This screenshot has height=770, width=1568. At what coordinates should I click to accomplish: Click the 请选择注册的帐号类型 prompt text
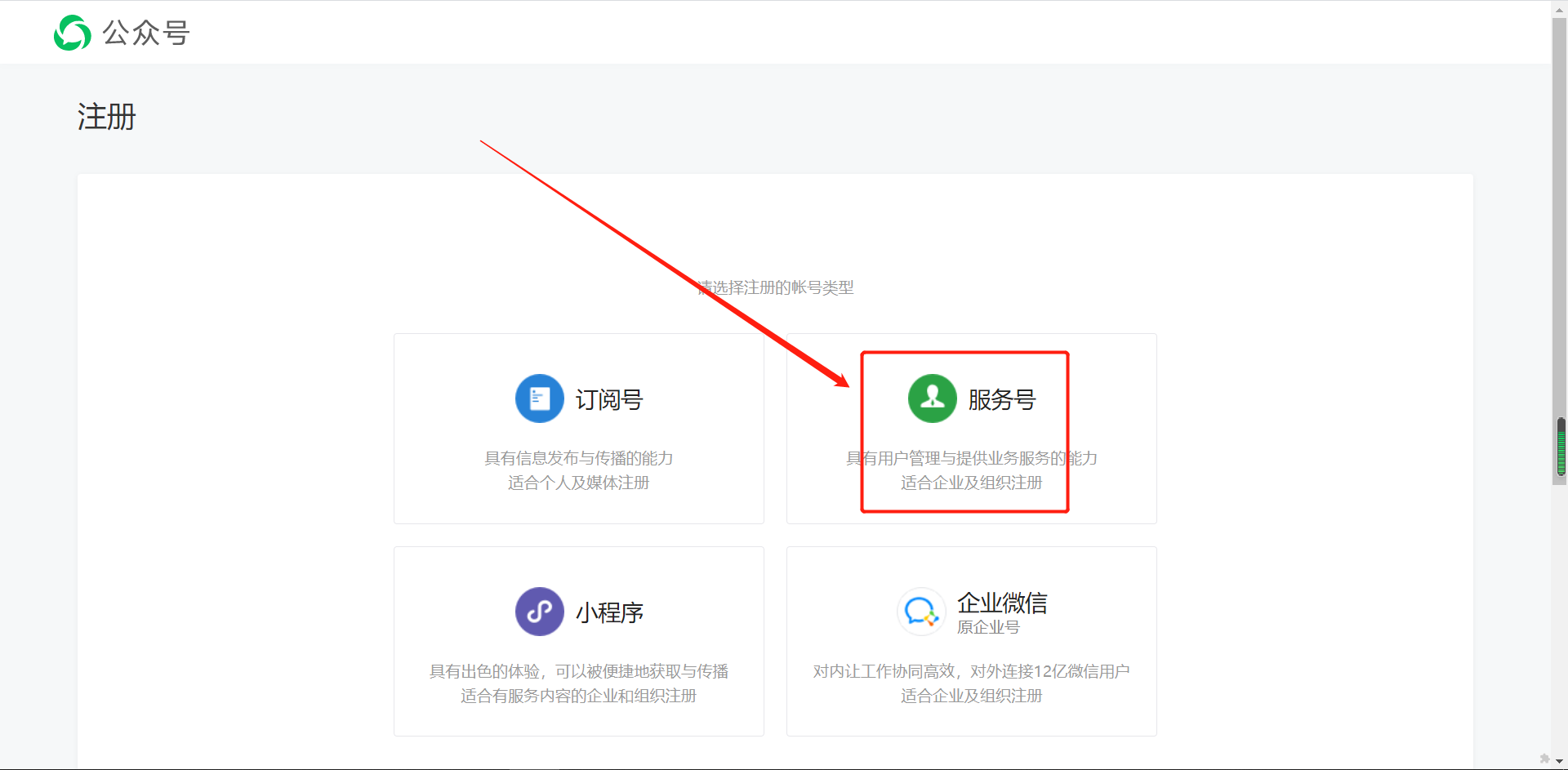coord(776,287)
